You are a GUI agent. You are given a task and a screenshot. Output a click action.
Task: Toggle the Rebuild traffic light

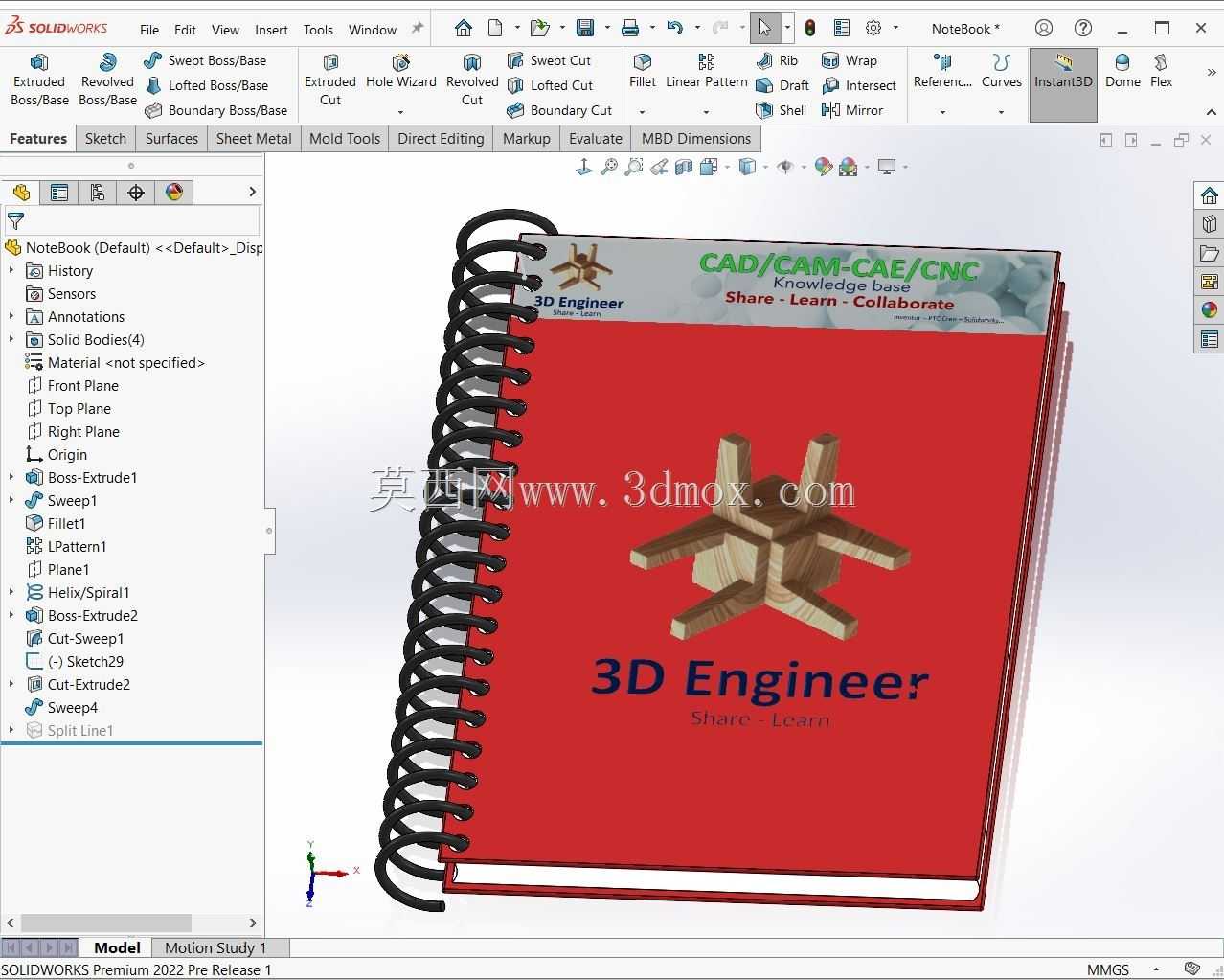[810, 29]
